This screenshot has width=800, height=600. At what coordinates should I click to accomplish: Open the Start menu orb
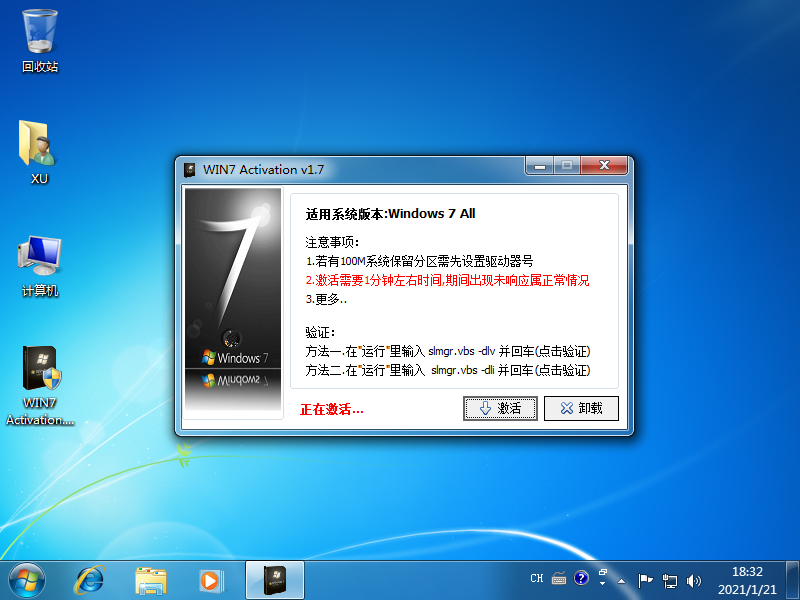25,580
